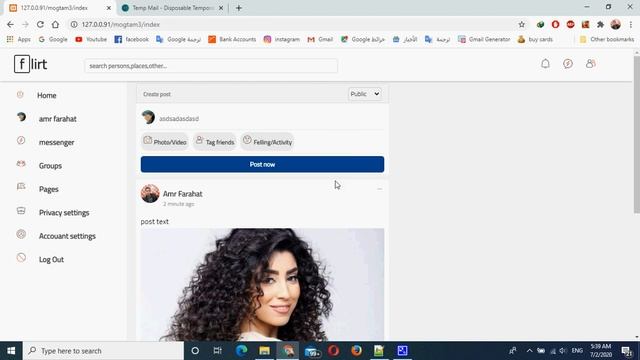Viewport: 640px width, 360px height.
Task: Click the Groups sidebar icon
Action: click(21, 164)
